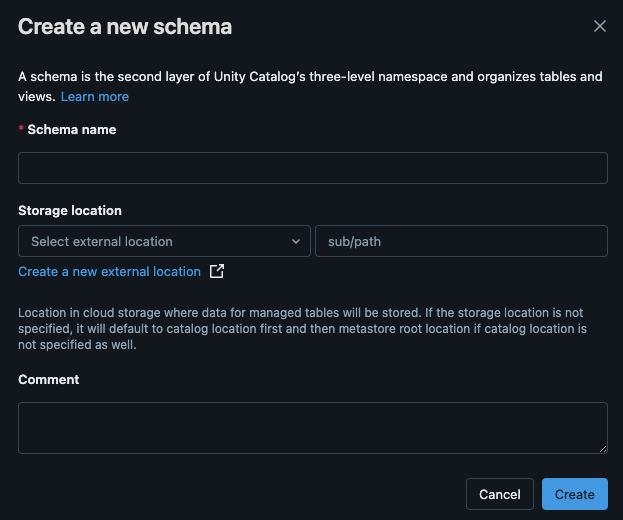Click the Comment field label
The image size is (623, 520).
pyautogui.click(x=48, y=379)
